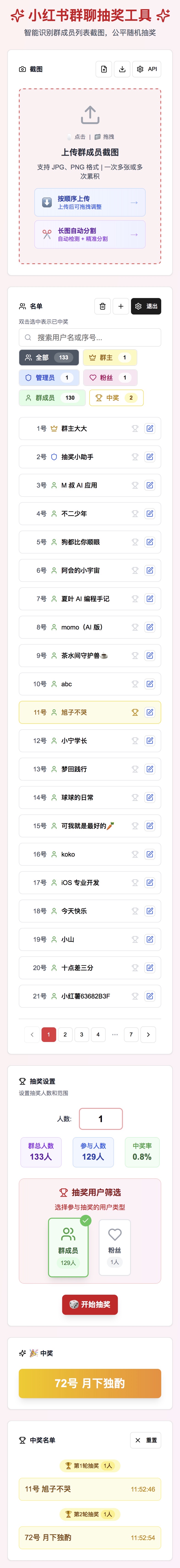Click the trophy icon on 抽奖小助手 row
Viewport: 180px width, 1568px height.
coord(135,457)
